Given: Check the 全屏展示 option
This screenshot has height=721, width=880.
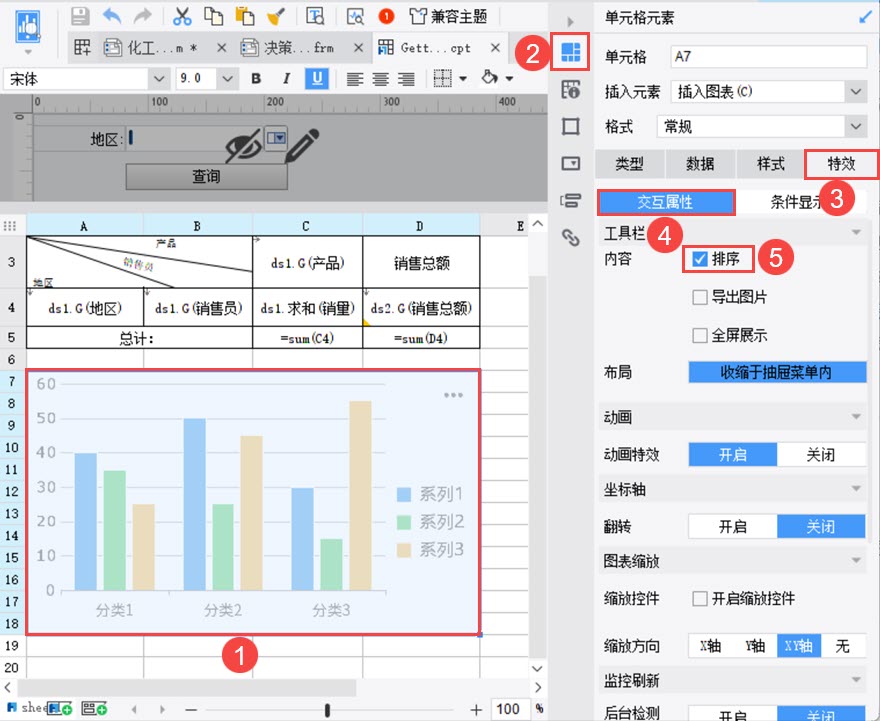Looking at the screenshot, I should [700, 335].
